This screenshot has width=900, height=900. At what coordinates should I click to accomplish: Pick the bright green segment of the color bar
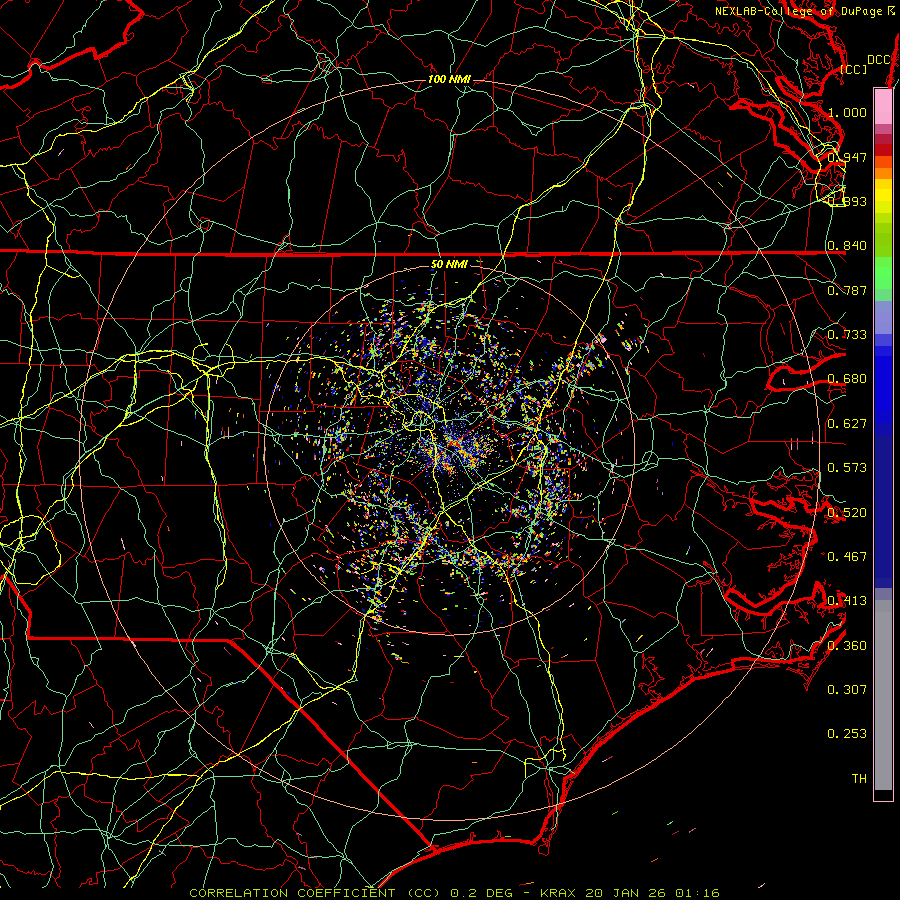click(883, 273)
